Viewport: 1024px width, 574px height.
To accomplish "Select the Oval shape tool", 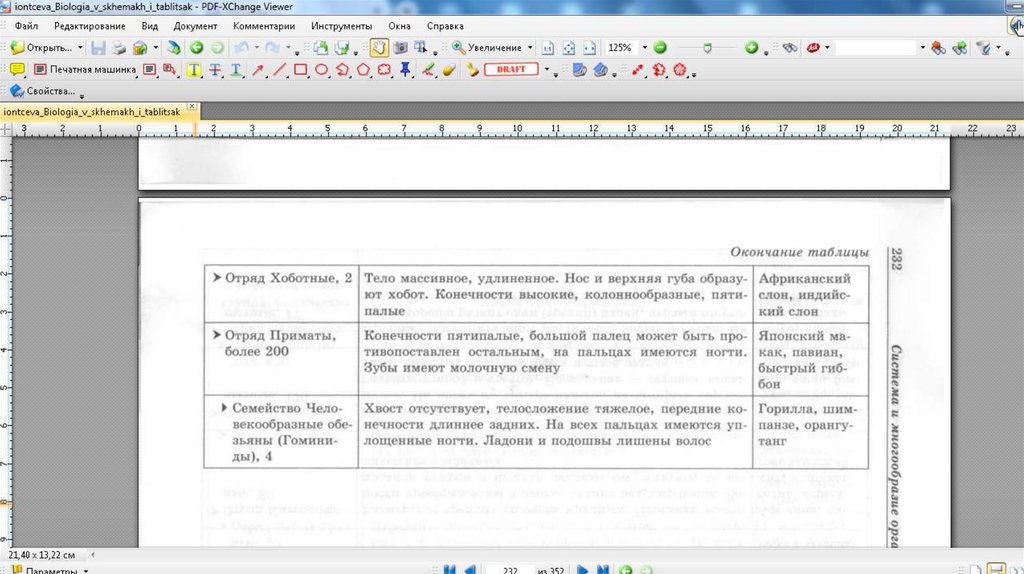I will coord(322,70).
